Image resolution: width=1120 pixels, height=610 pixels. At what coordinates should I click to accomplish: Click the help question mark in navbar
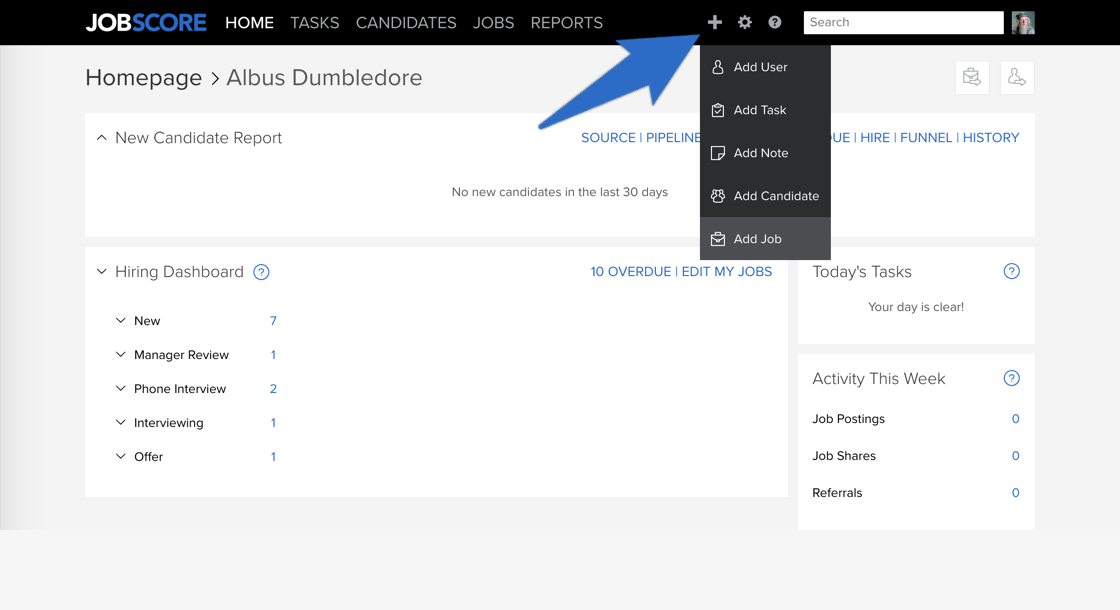(774, 22)
